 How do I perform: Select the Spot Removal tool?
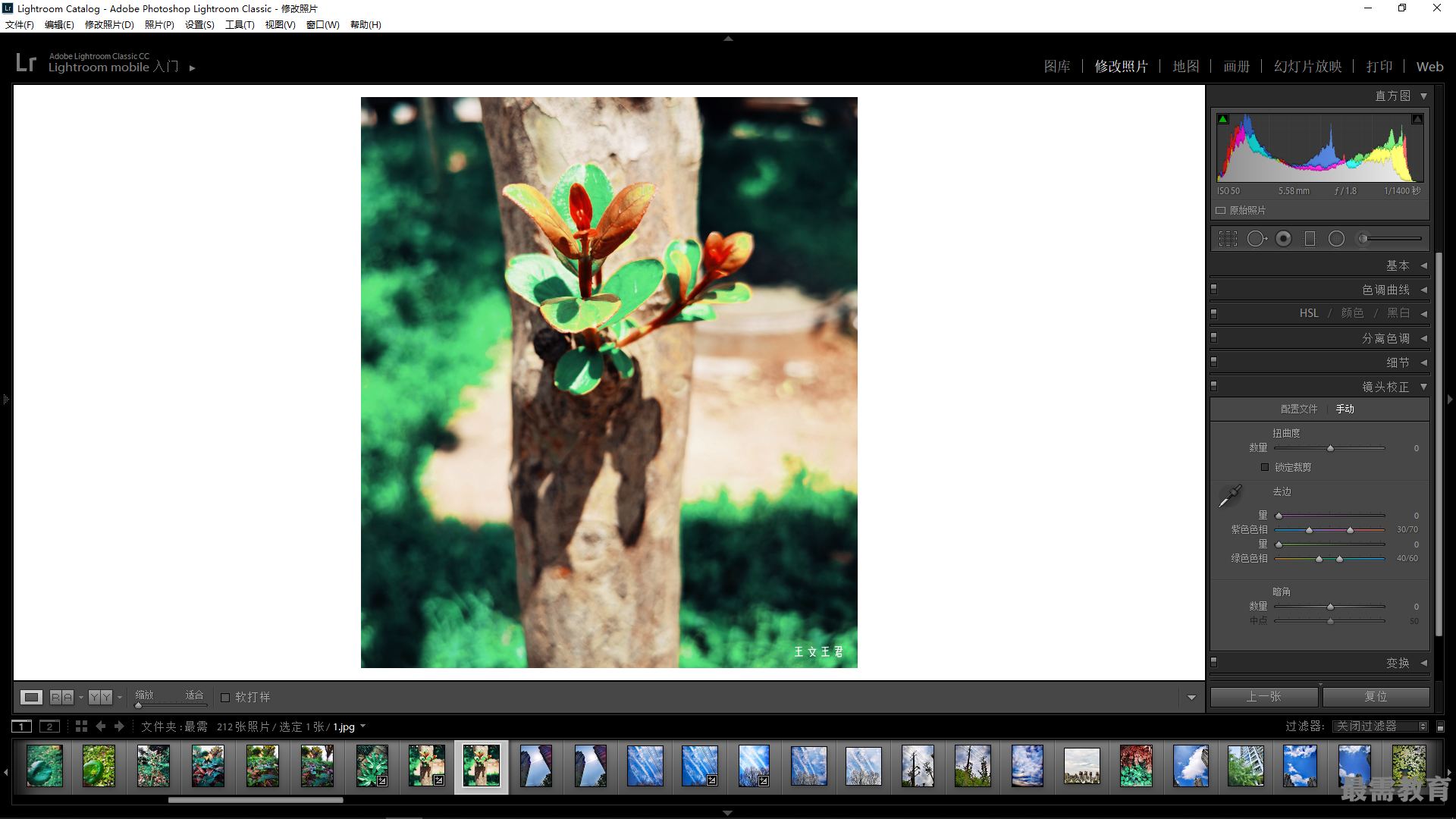coord(1257,239)
